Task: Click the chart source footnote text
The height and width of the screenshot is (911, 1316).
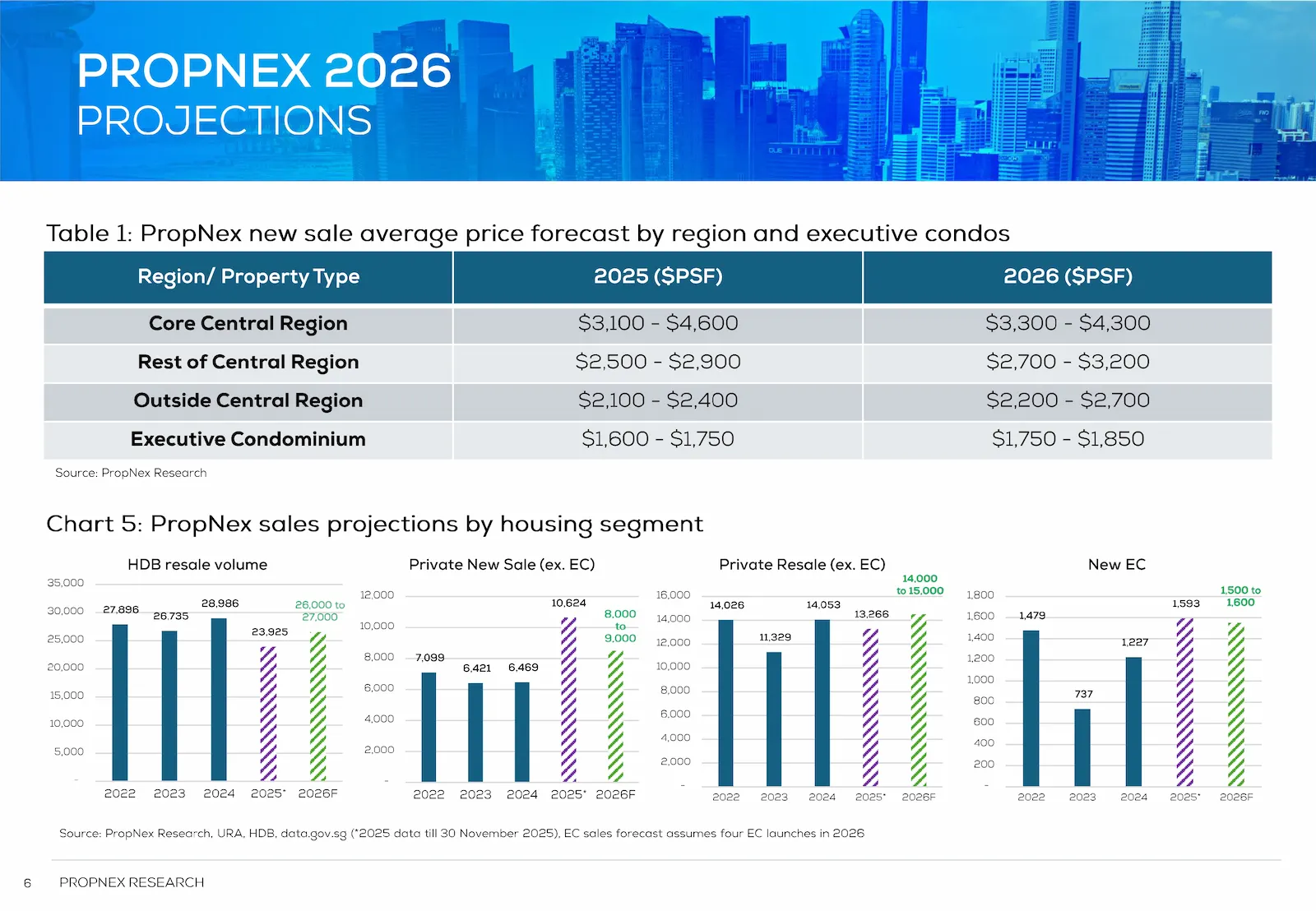Action: (x=461, y=834)
